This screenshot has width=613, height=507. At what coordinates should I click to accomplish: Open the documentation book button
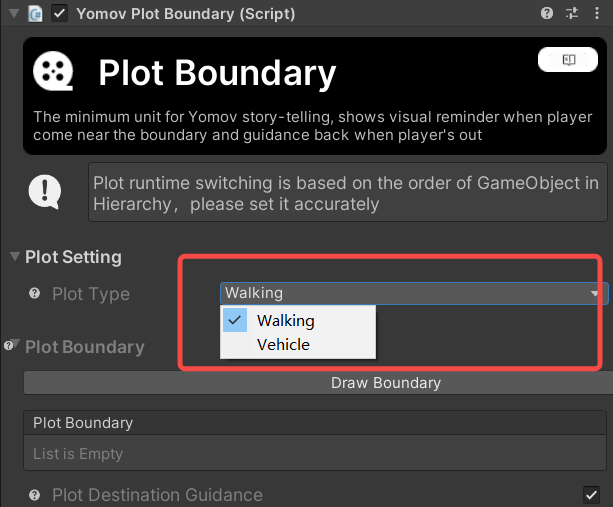tap(568, 59)
